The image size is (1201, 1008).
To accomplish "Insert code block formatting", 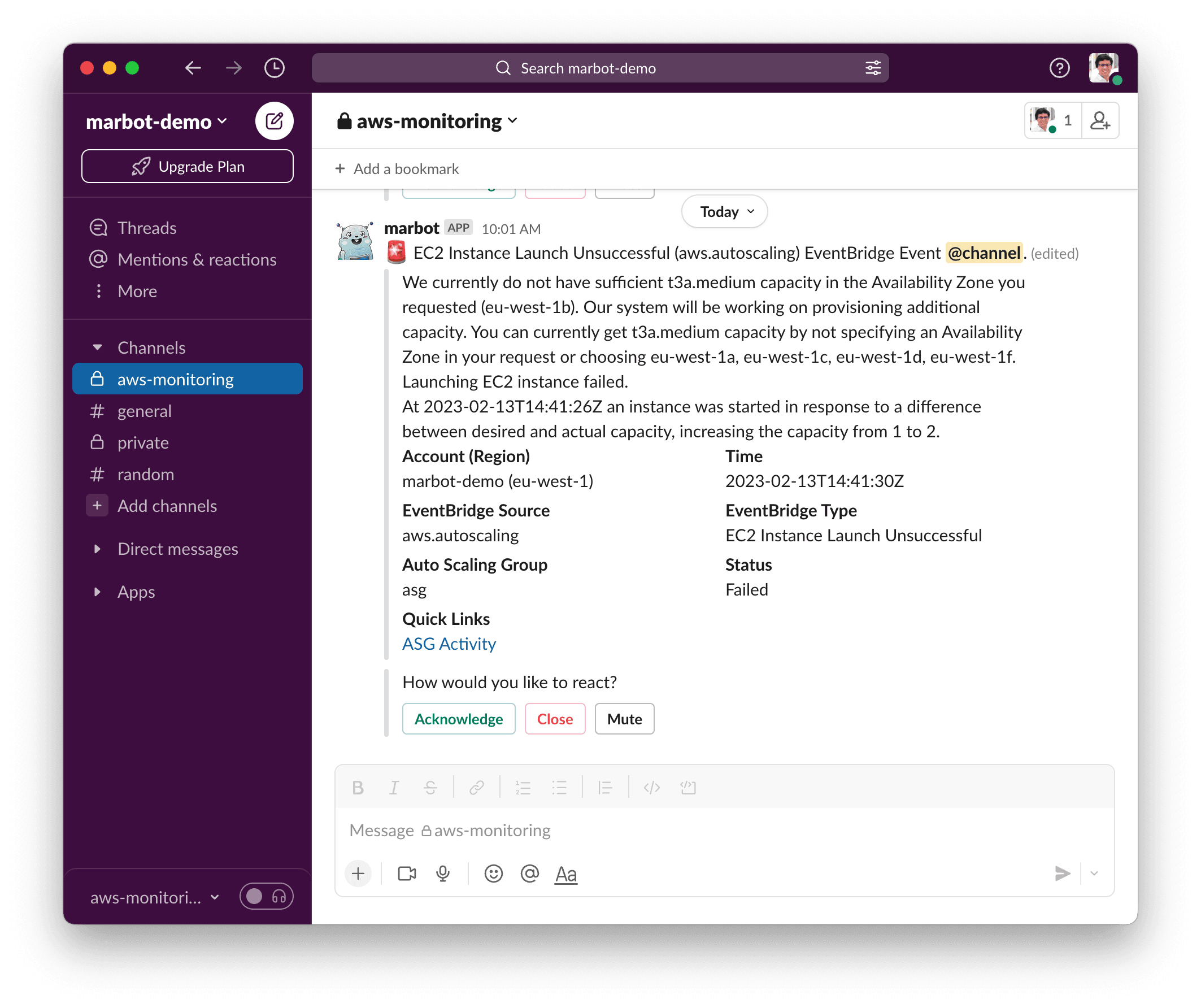I will tap(688, 788).
